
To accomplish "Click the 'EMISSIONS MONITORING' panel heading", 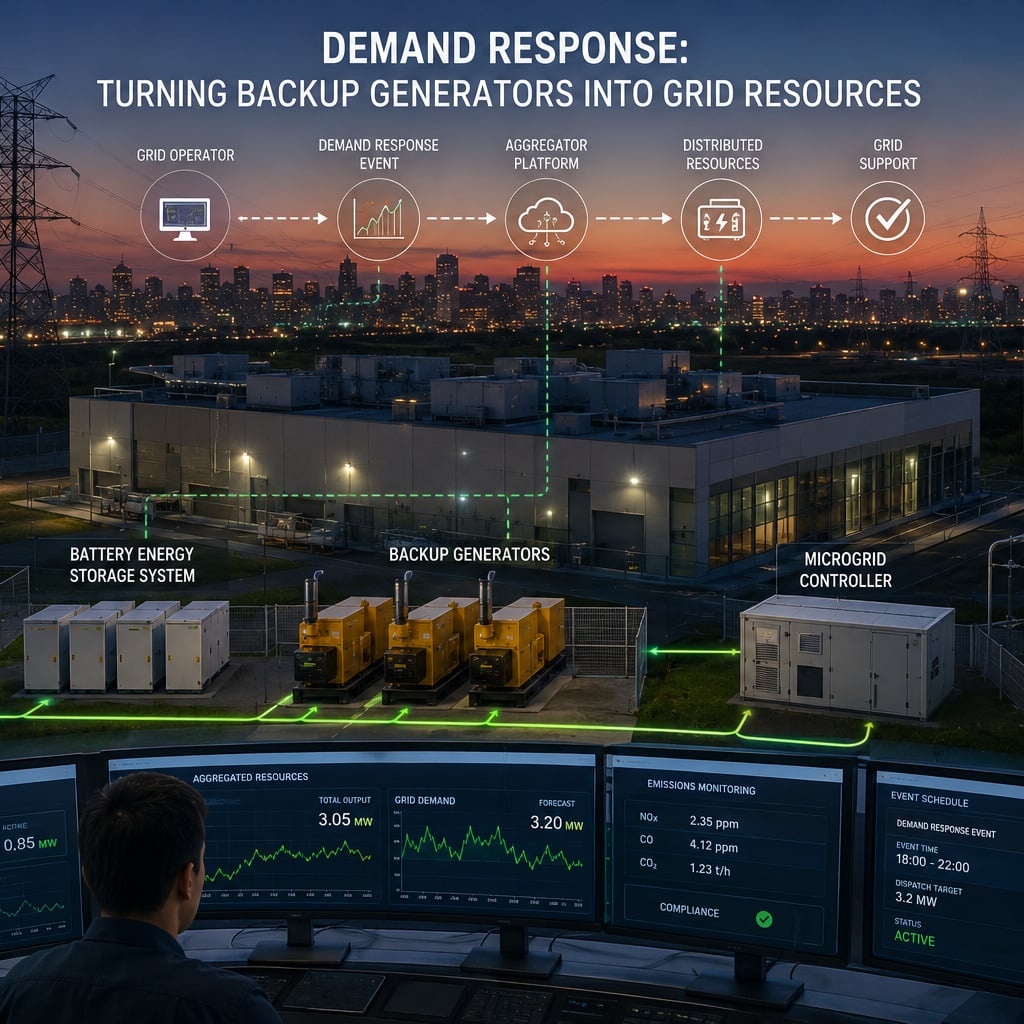I will (x=701, y=786).
